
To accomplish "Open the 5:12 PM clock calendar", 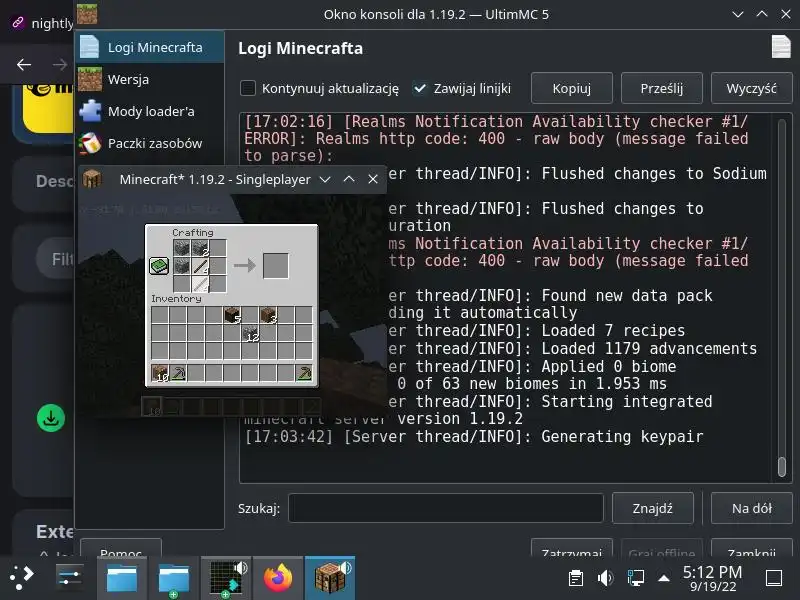I will point(712,578).
